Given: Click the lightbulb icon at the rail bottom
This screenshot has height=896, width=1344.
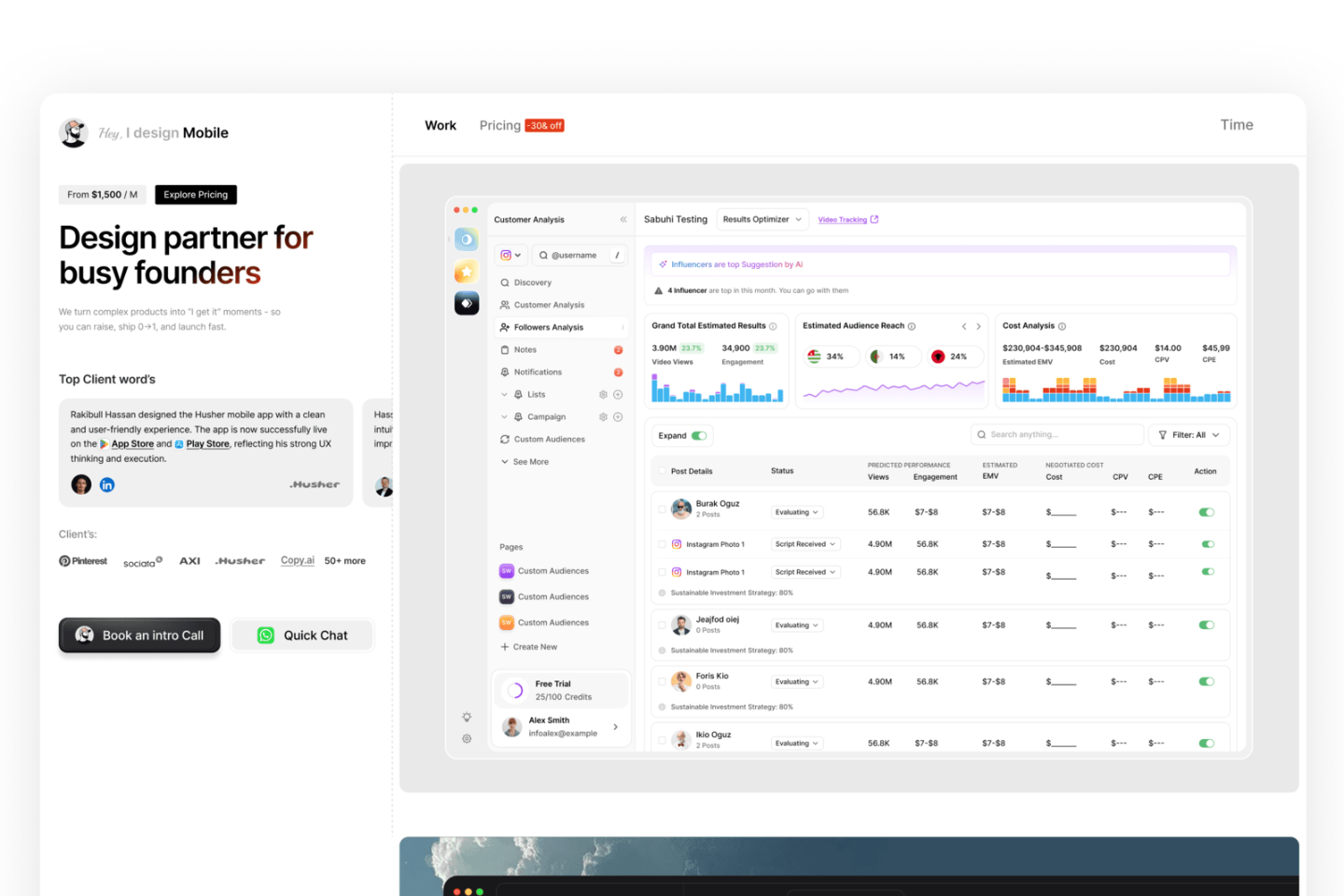Looking at the screenshot, I should pyautogui.click(x=467, y=717).
